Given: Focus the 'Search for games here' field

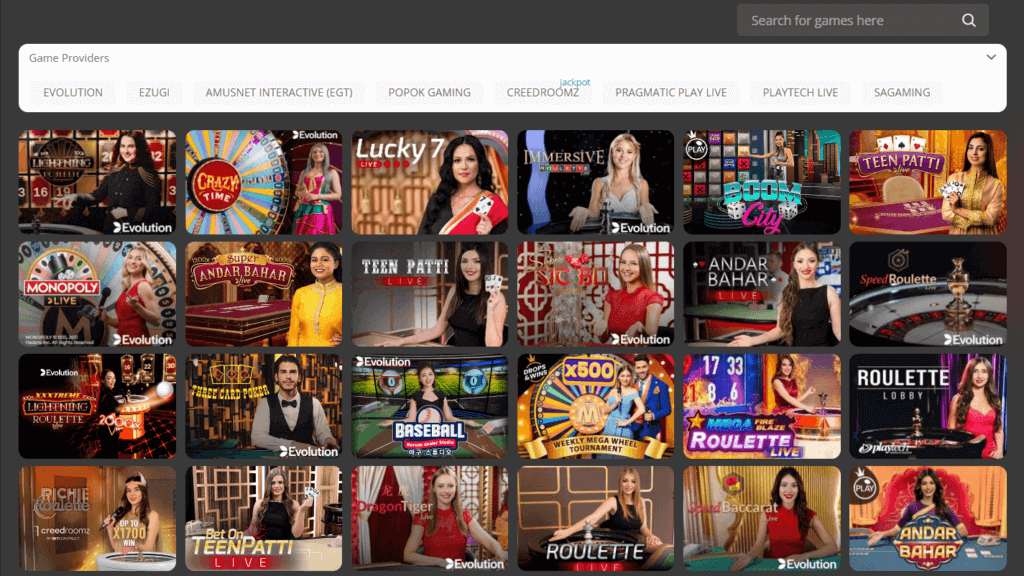Looking at the screenshot, I should 862,20.
